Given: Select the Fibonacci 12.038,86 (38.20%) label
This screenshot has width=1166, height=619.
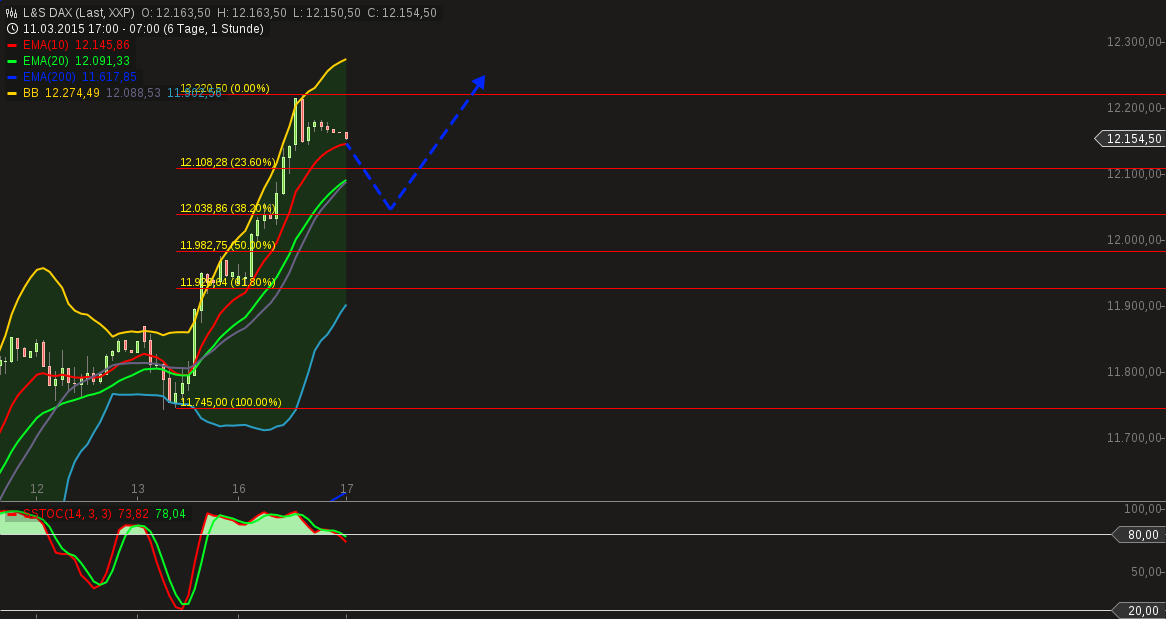Looking at the screenshot, I should coord(228,208).
